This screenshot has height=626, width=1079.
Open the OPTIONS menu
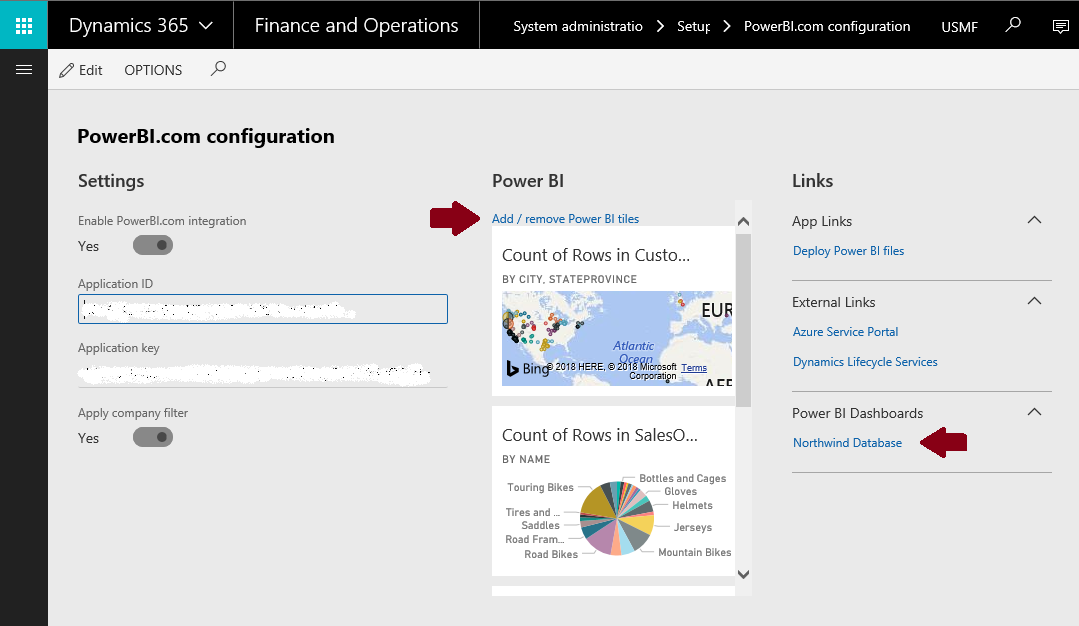pyautogui.click(x=152, y=69)
